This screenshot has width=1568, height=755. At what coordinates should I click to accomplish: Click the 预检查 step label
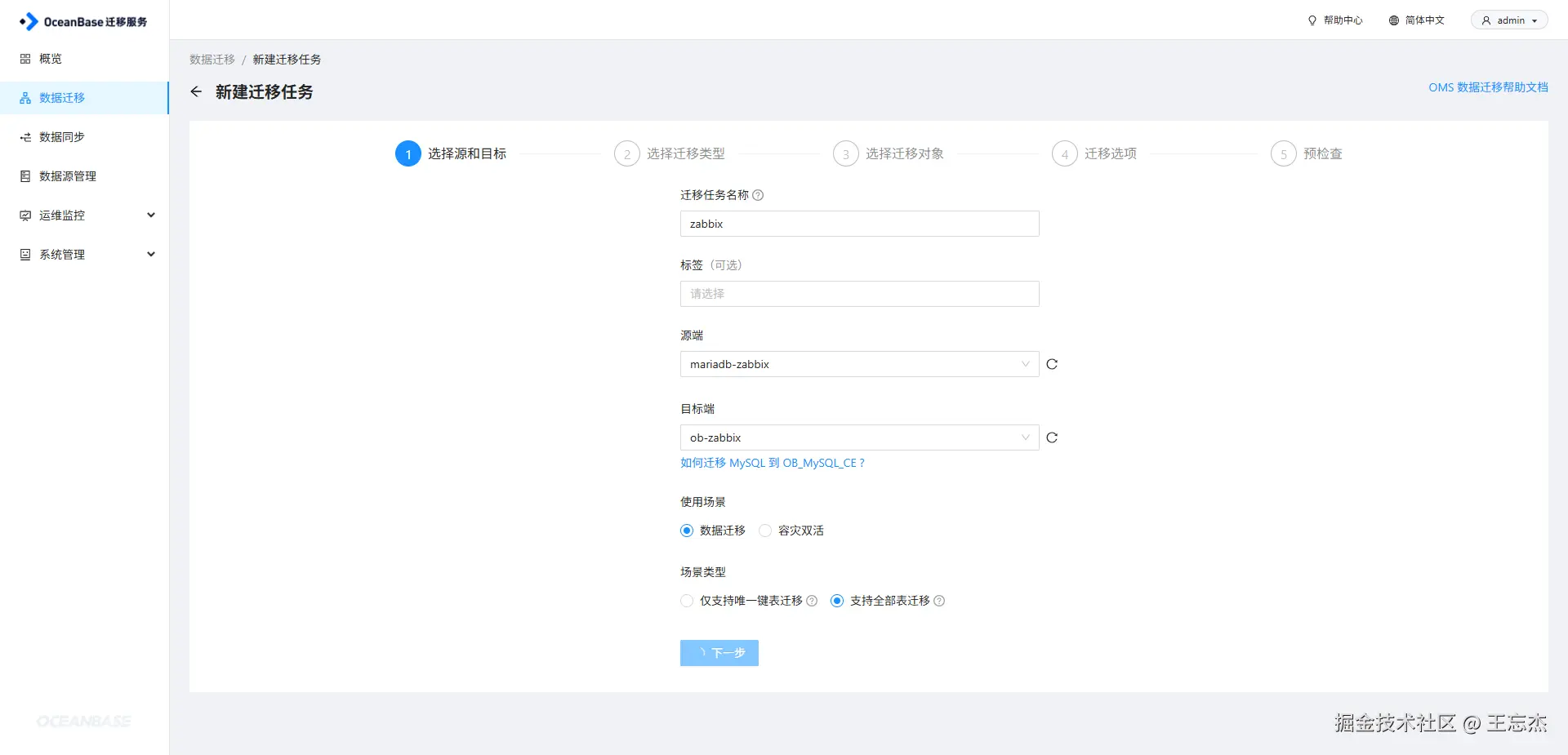(x=1323, y=153)
